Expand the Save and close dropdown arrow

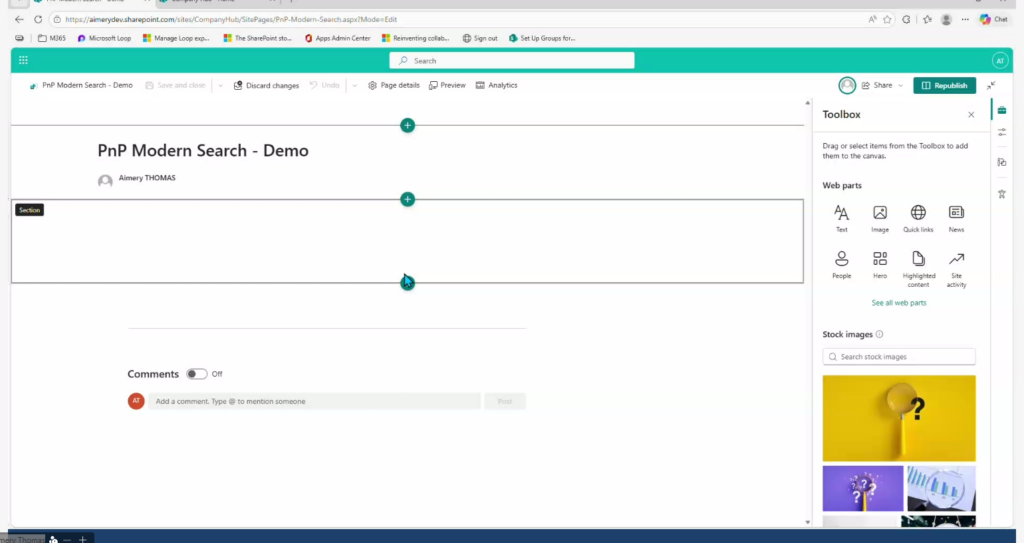220,86
